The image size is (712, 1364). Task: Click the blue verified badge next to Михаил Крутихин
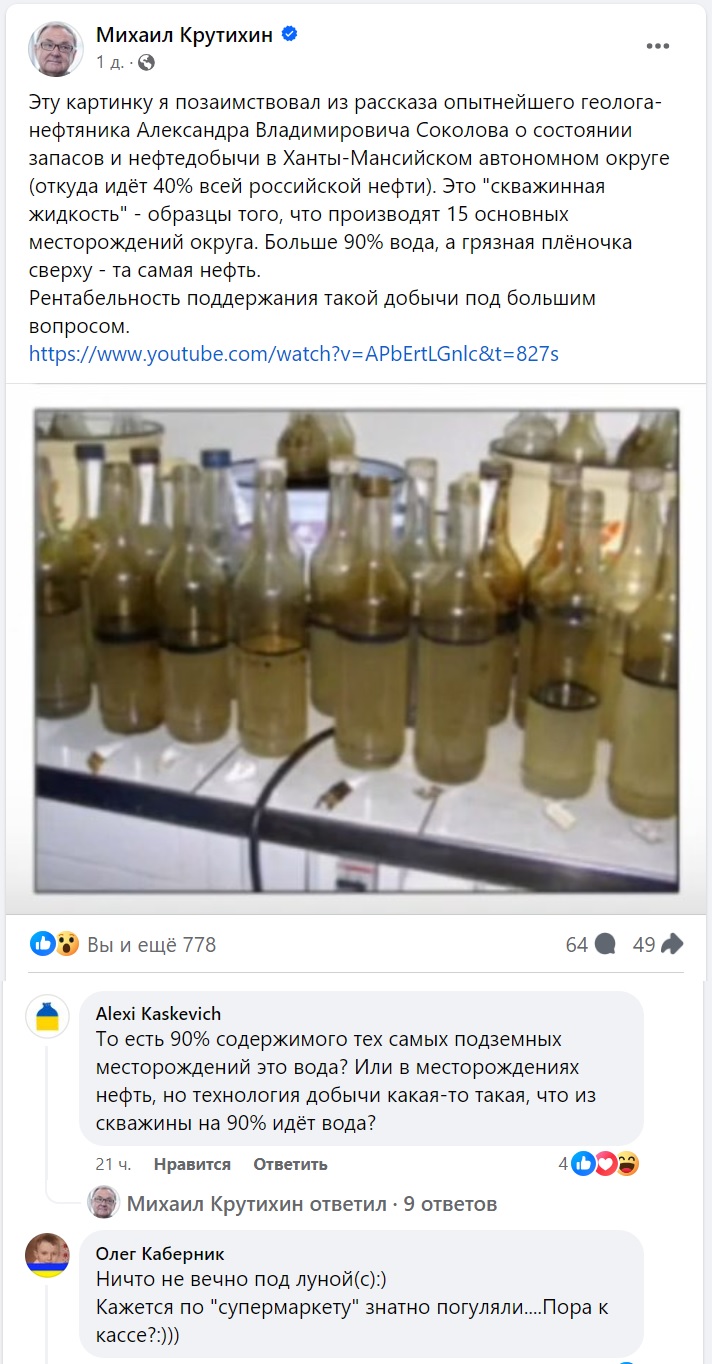point(290,35)
